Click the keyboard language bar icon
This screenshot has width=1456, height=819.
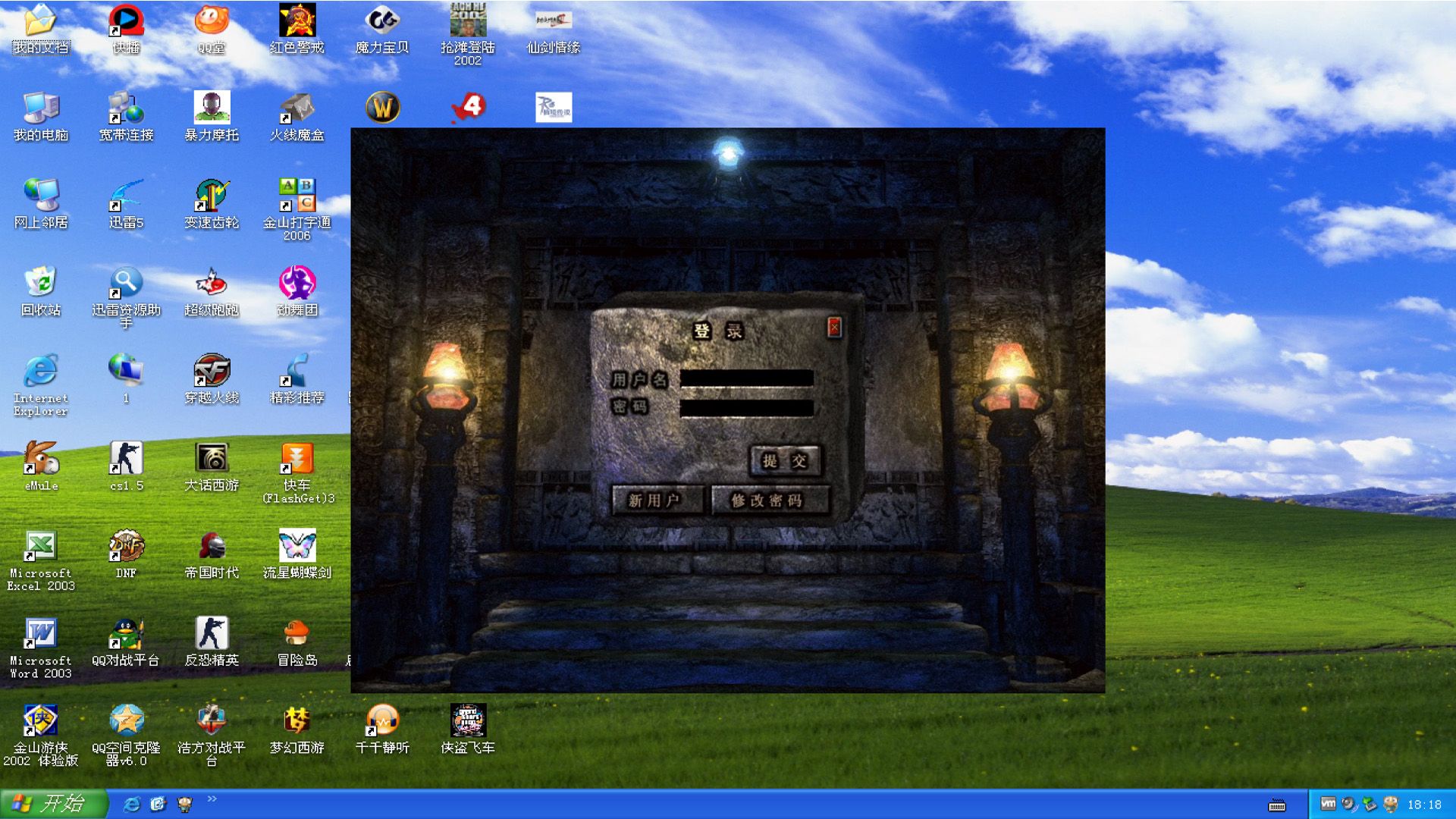[1277, 805]
